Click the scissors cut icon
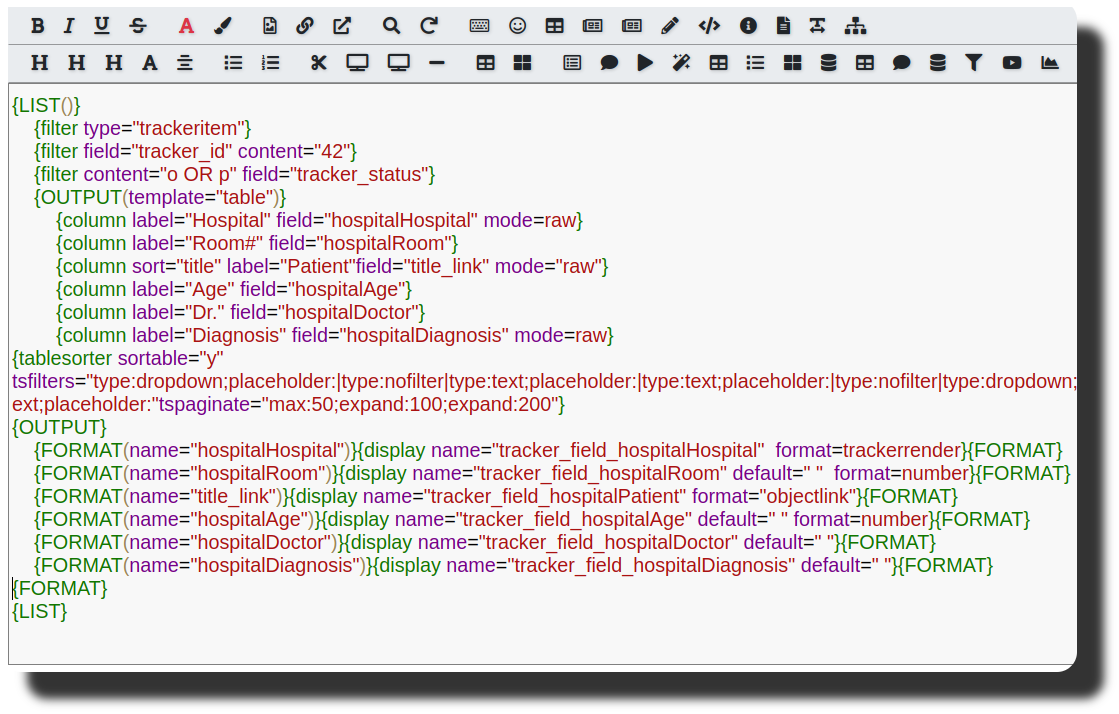This screenshot has height=714, width=1119. point(319,63)
